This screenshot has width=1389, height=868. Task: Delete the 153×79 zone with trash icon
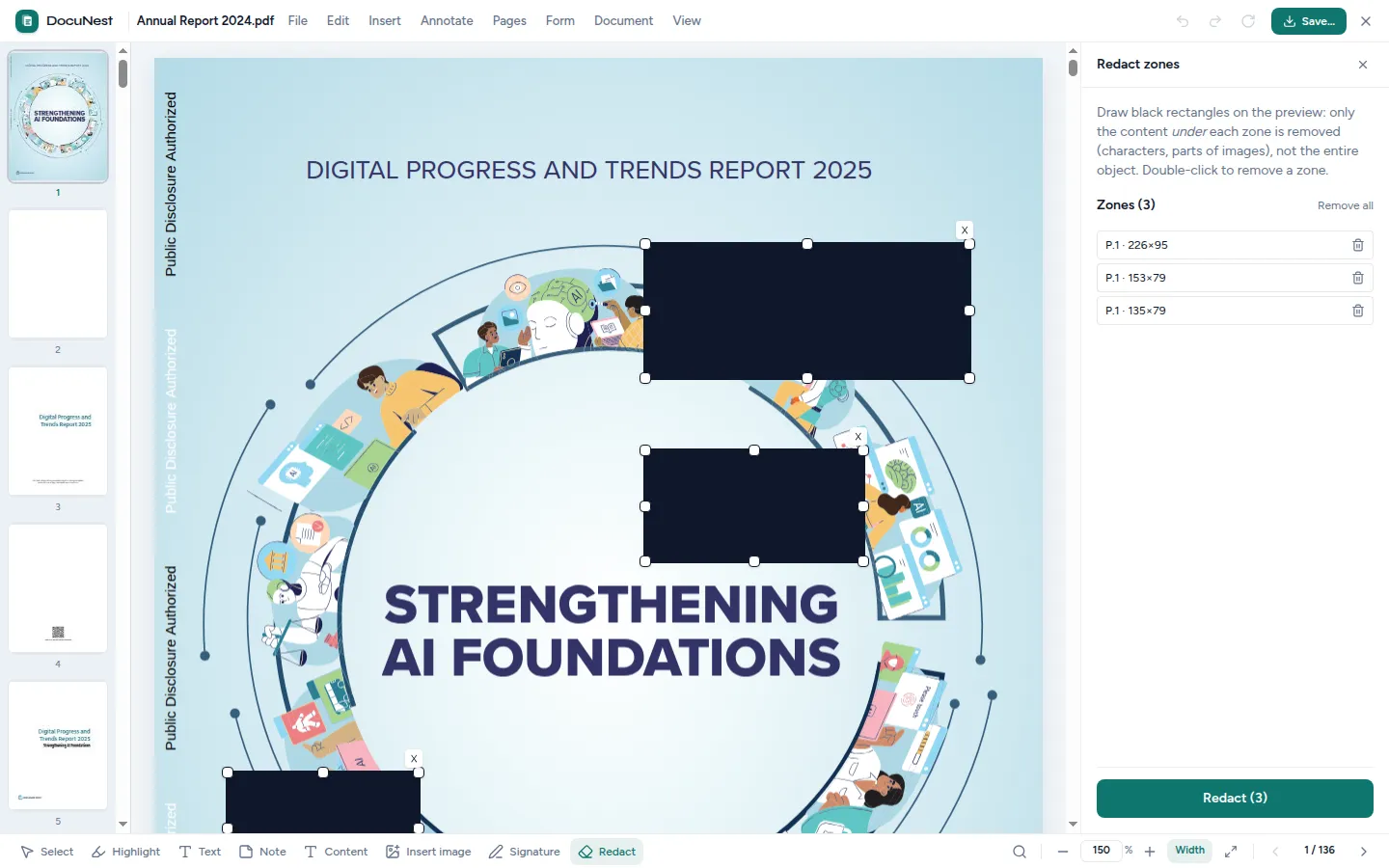[x=1358, y=278]
